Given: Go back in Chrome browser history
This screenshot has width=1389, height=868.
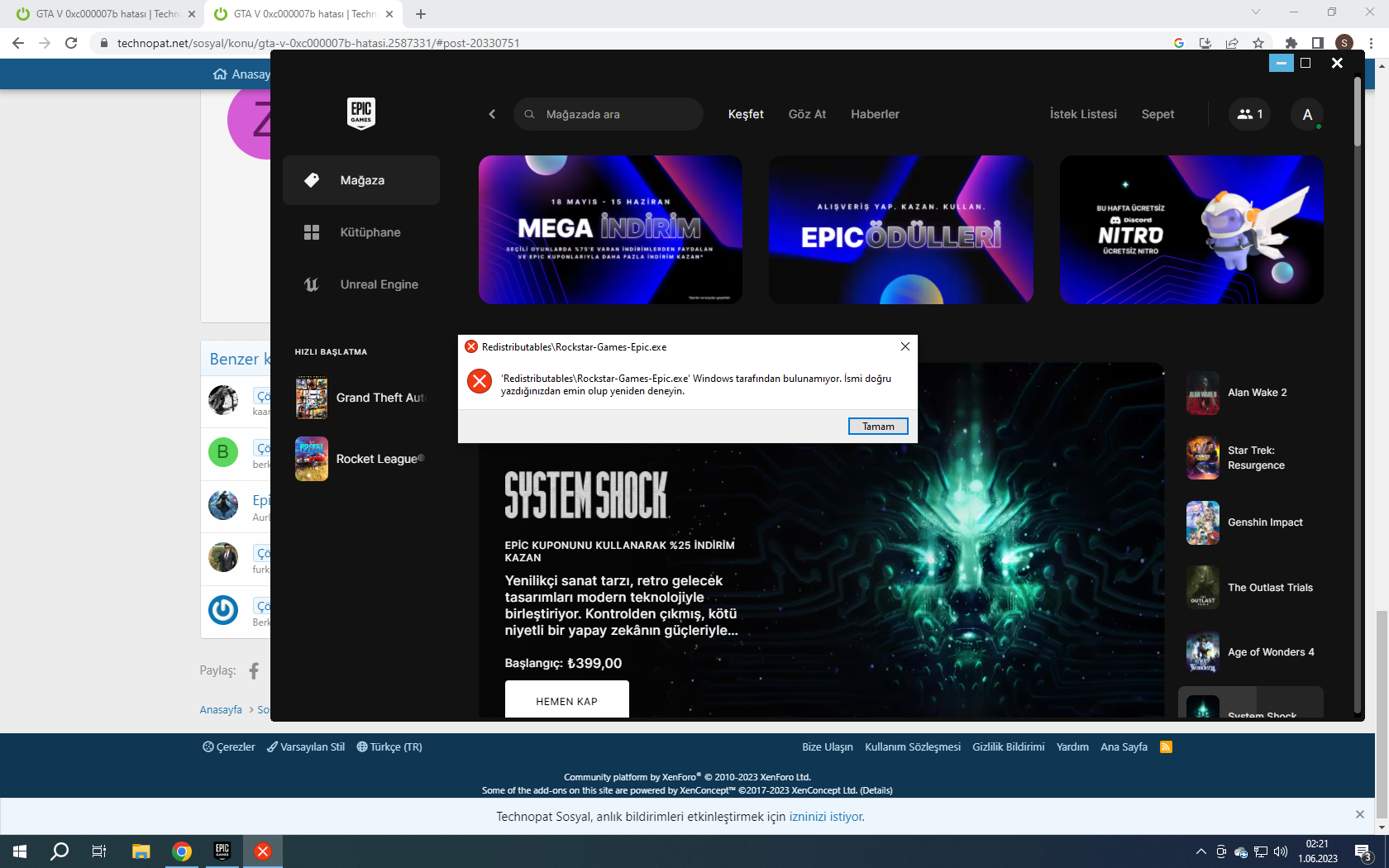Looking at the screenshot, I should (x=18, y=43).
